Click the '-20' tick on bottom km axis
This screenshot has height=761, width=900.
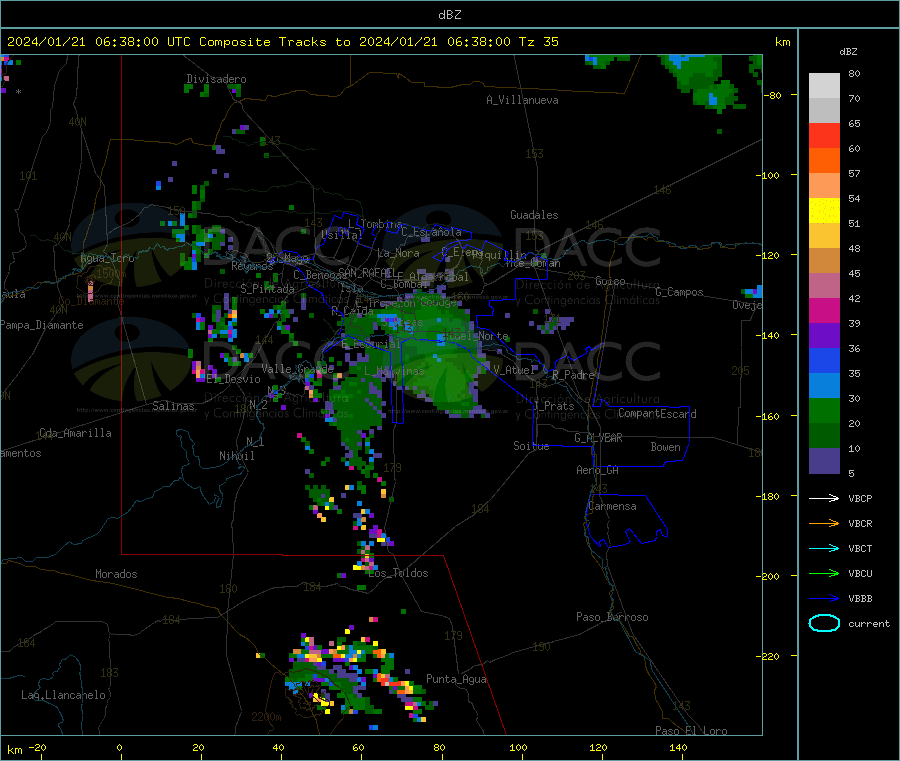(37, 747)
